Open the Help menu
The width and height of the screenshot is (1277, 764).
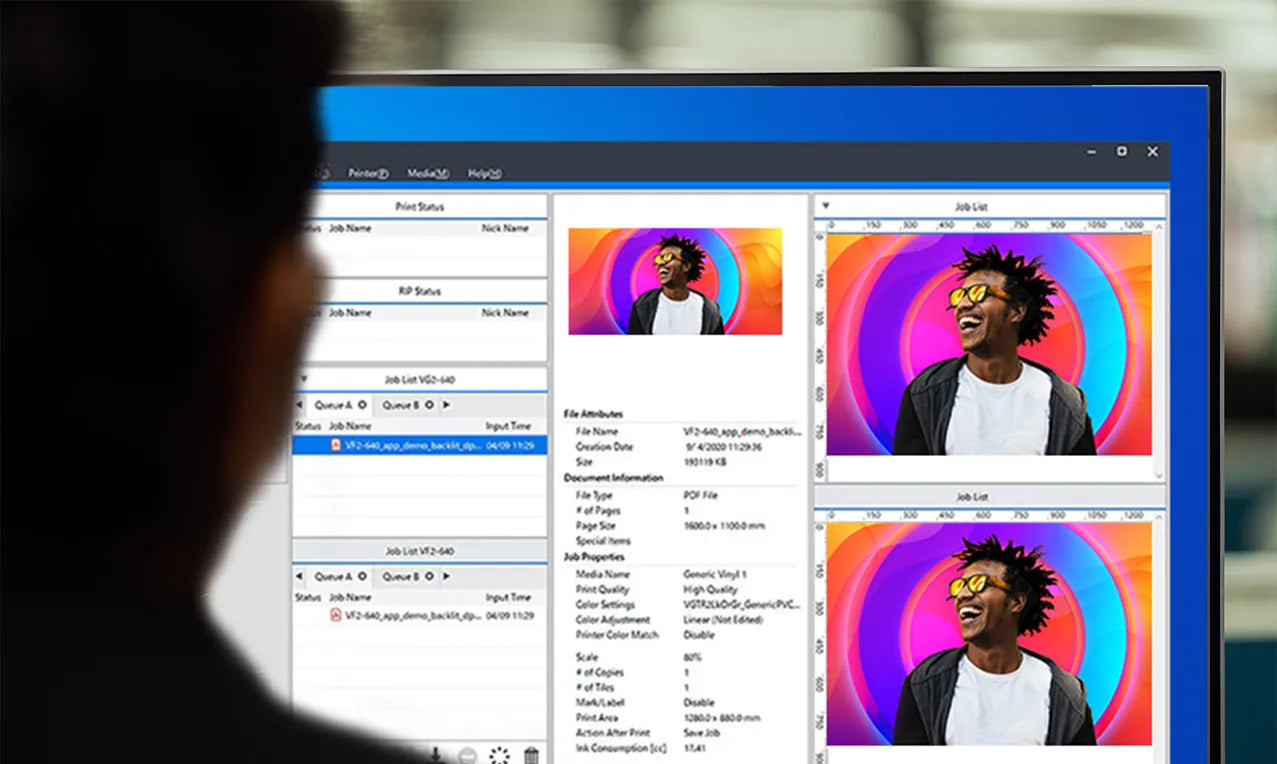click(484, 173)
